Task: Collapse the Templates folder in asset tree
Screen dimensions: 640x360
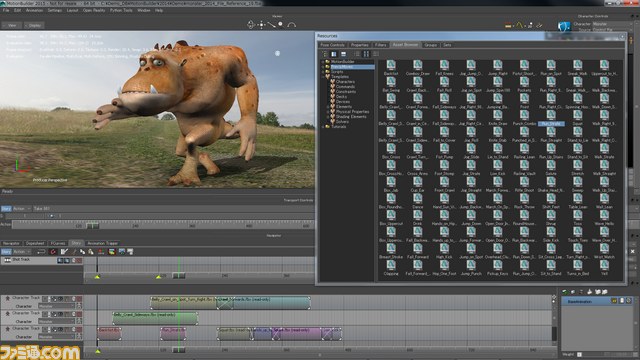Action: point(323,77)
